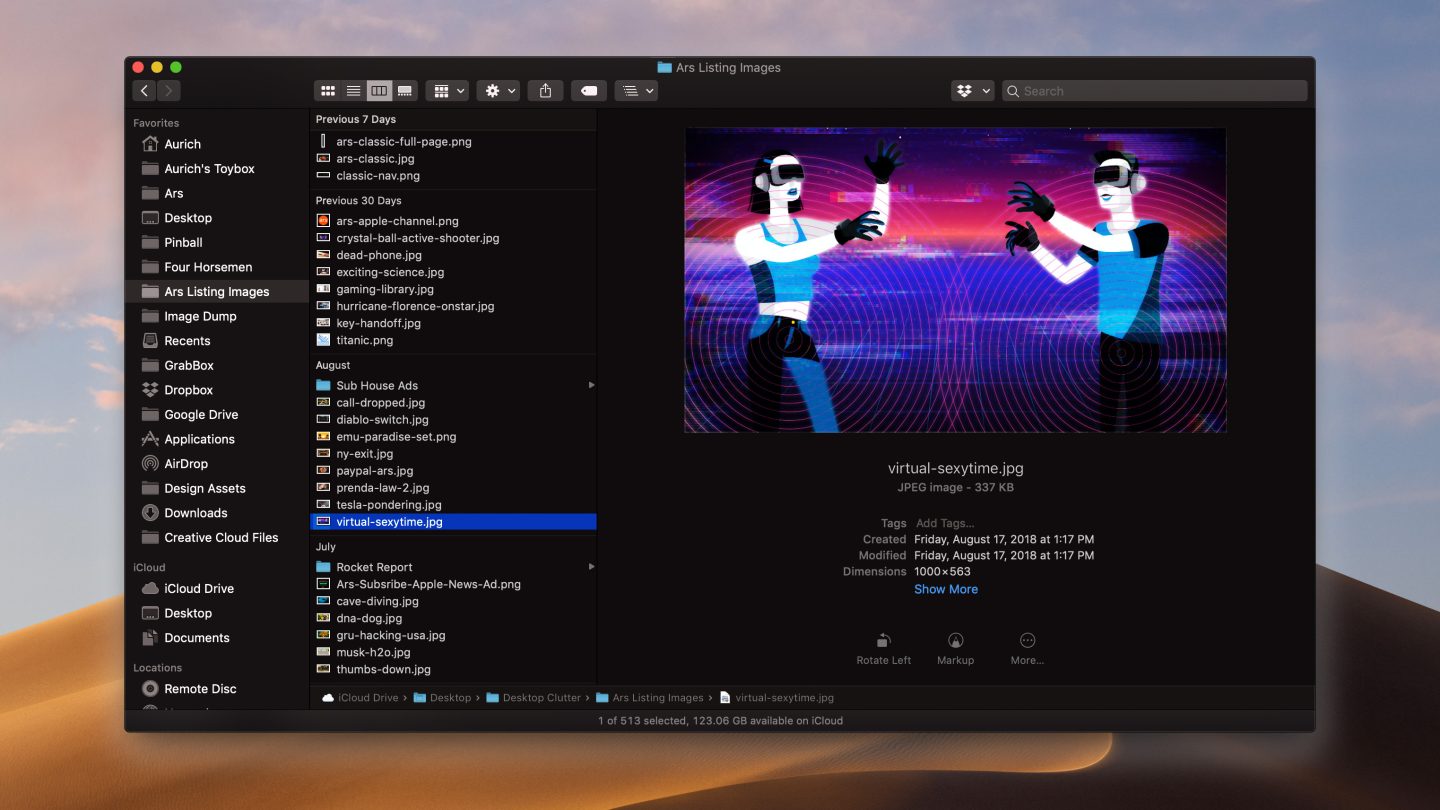The width and height of the screenshot is (1440, 810).
Task: Click the Add Tags field
Action: click(945, 522)
